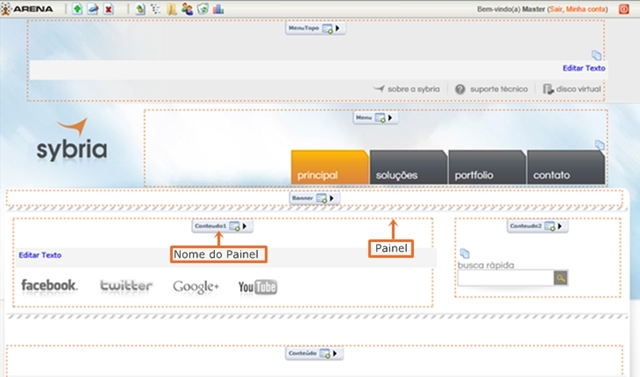Click copy icon above busca rápida

[464, 253]
